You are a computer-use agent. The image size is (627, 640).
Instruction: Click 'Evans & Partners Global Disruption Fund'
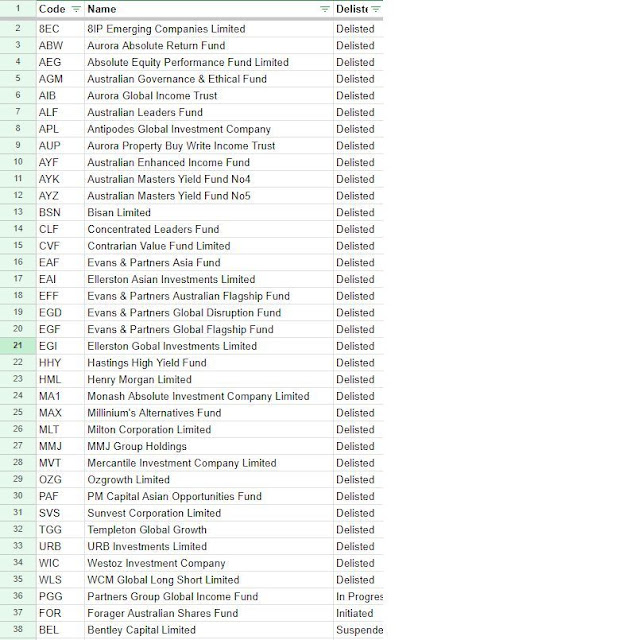[209, 313]
